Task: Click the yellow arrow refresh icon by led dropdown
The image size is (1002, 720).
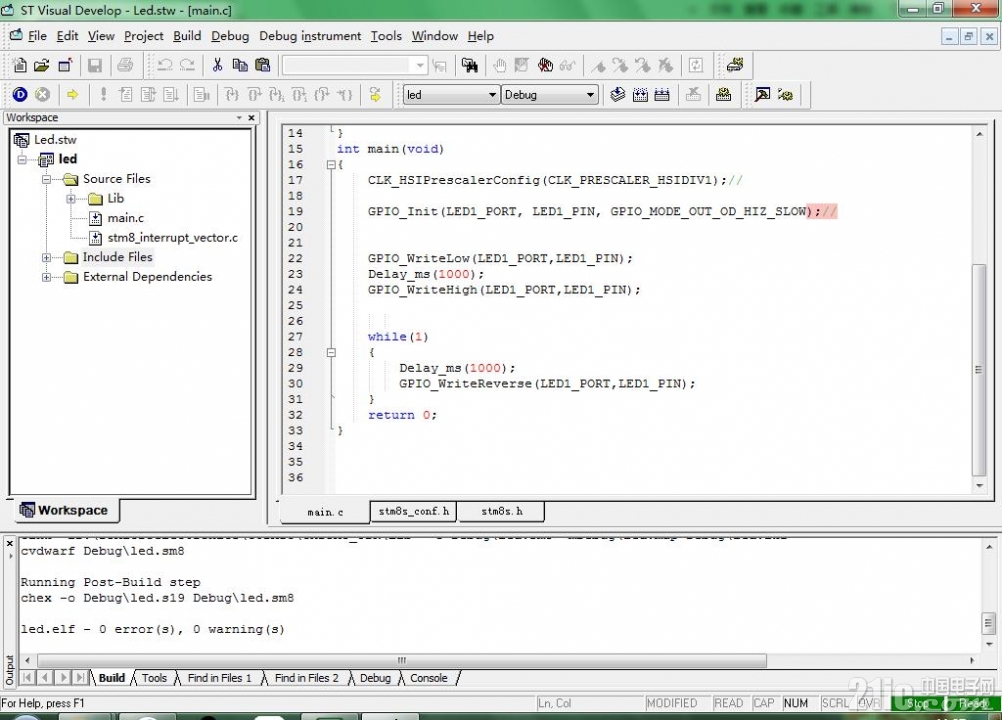Action: click(x=375, y=95)
